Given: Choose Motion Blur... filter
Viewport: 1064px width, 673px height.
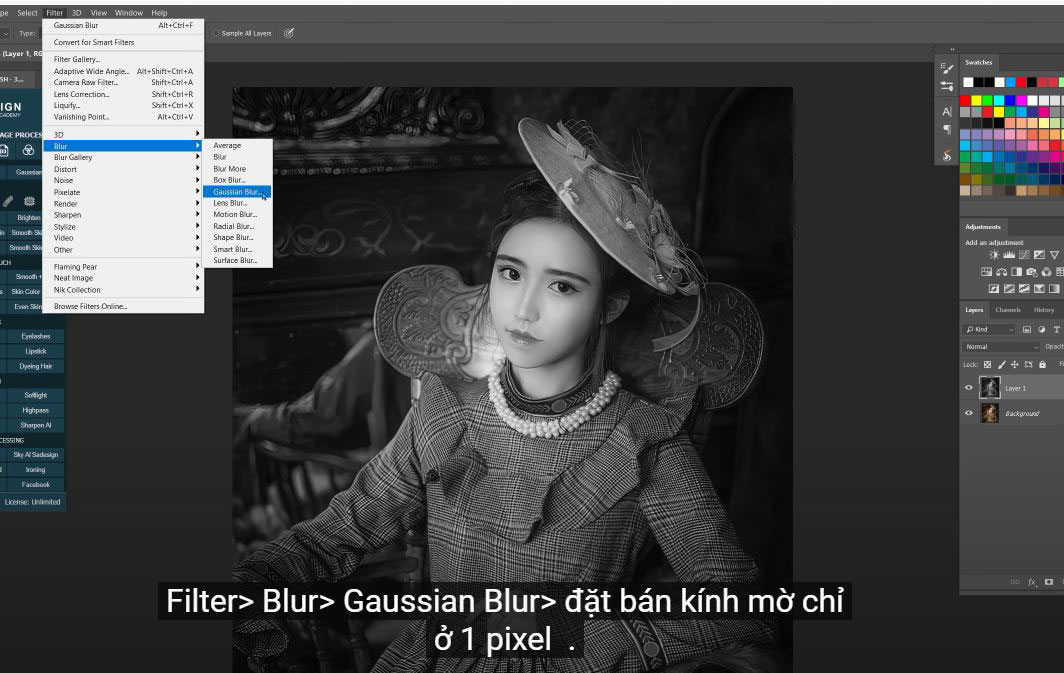Looking at the screenshot, I should pos(237,214).
